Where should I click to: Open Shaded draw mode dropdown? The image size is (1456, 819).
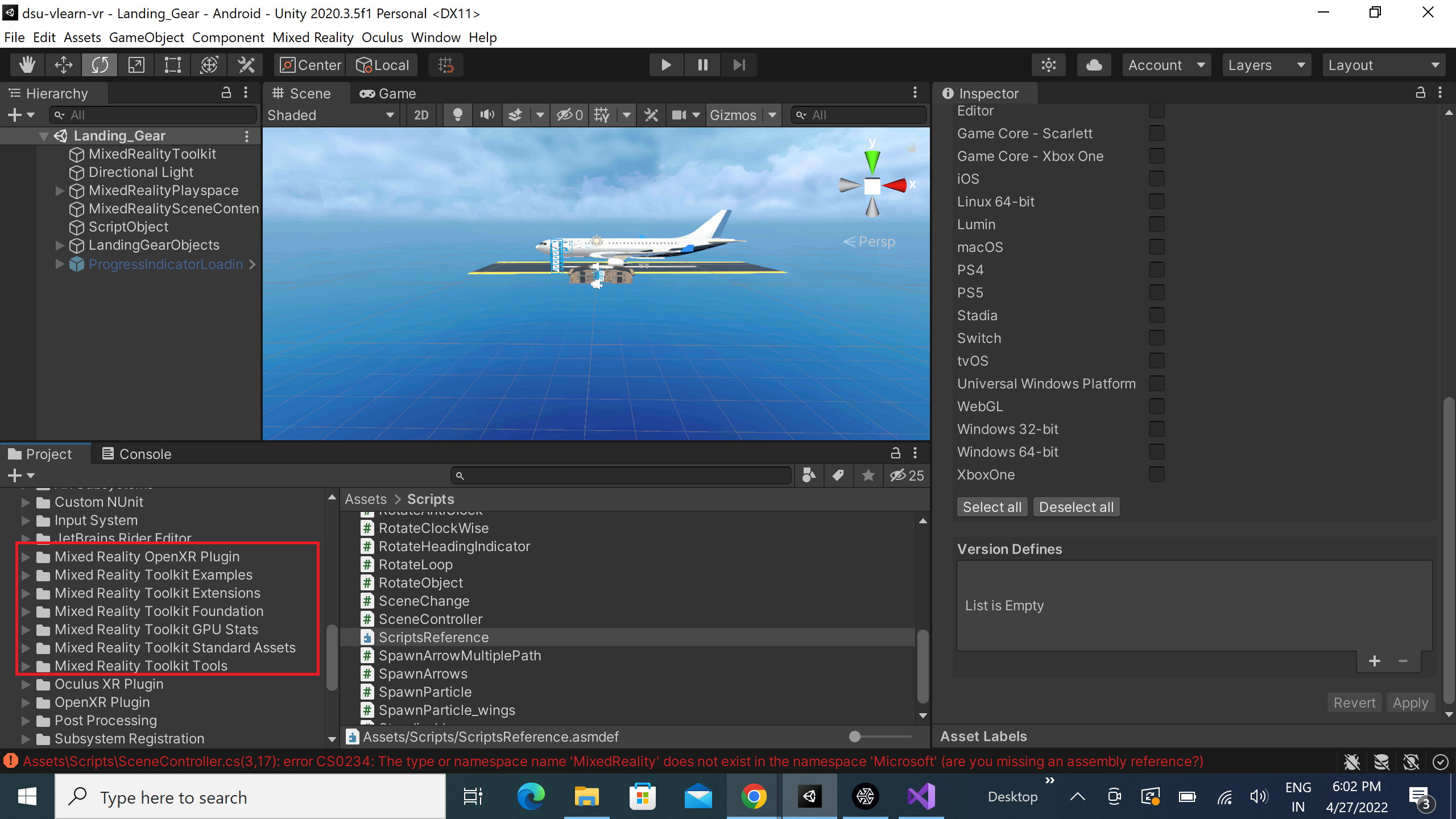(331, 115)
